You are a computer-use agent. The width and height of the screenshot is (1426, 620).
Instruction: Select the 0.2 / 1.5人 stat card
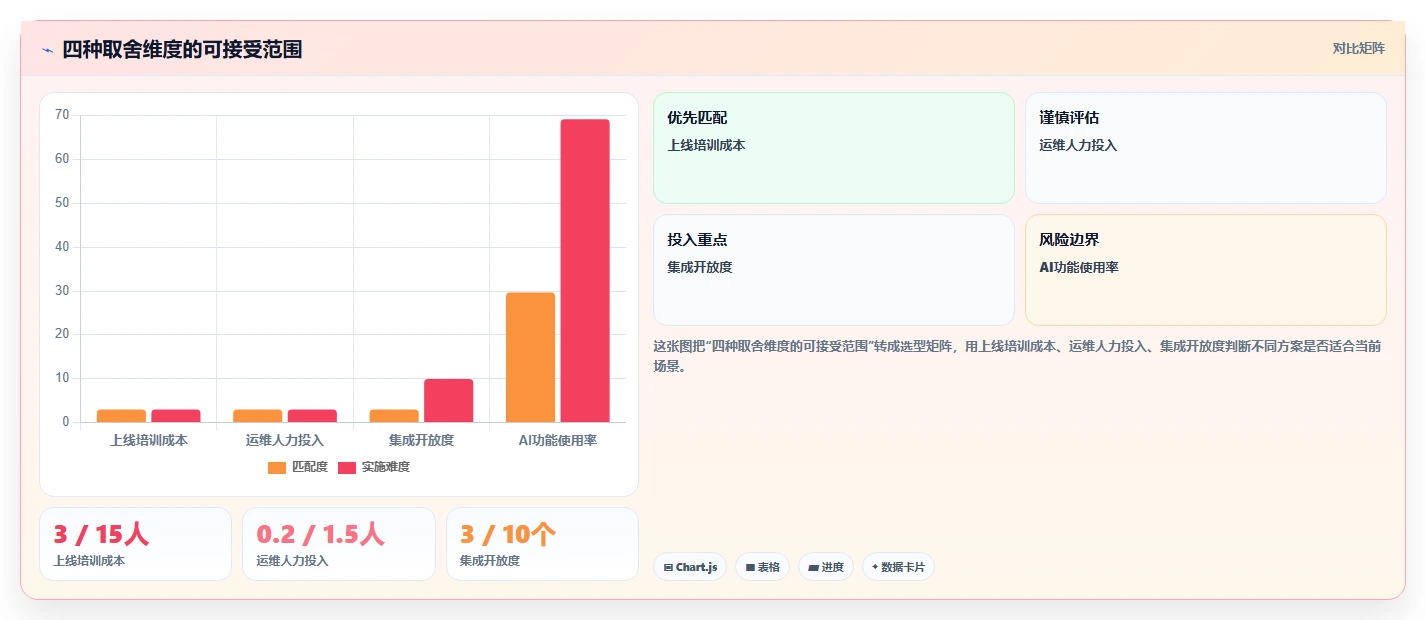click(339, 544)
